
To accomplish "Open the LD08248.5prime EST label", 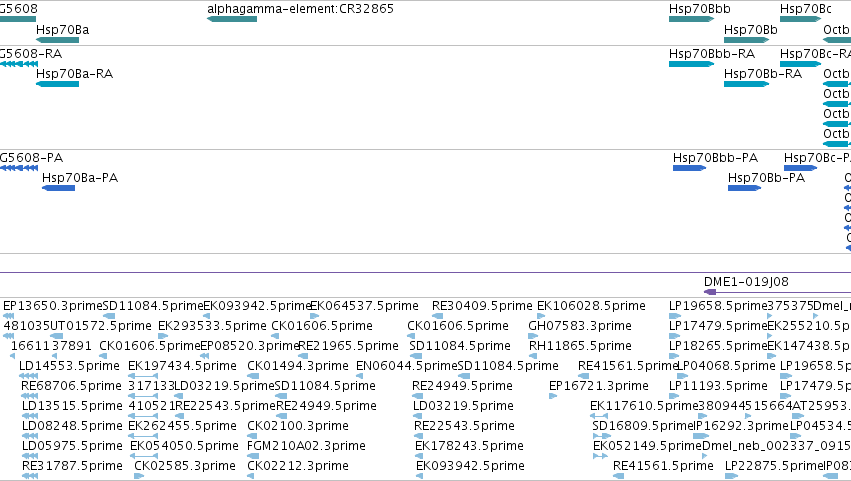I will click(72, 427).
